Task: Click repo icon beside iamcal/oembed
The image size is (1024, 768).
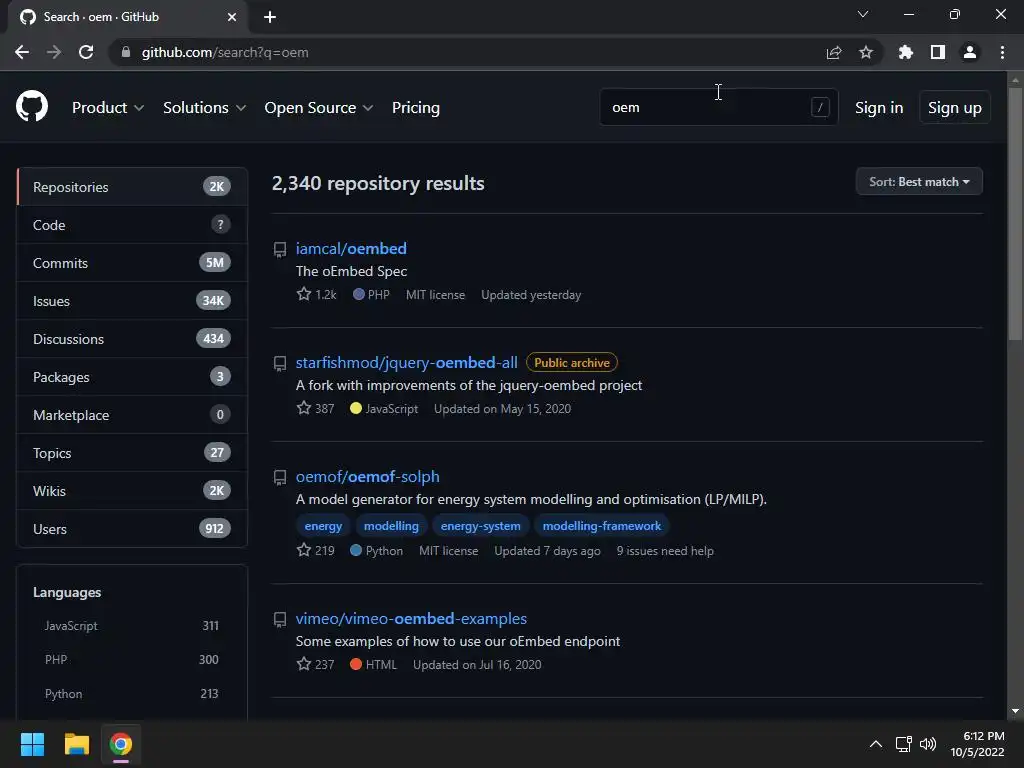Action: point(280,249)
